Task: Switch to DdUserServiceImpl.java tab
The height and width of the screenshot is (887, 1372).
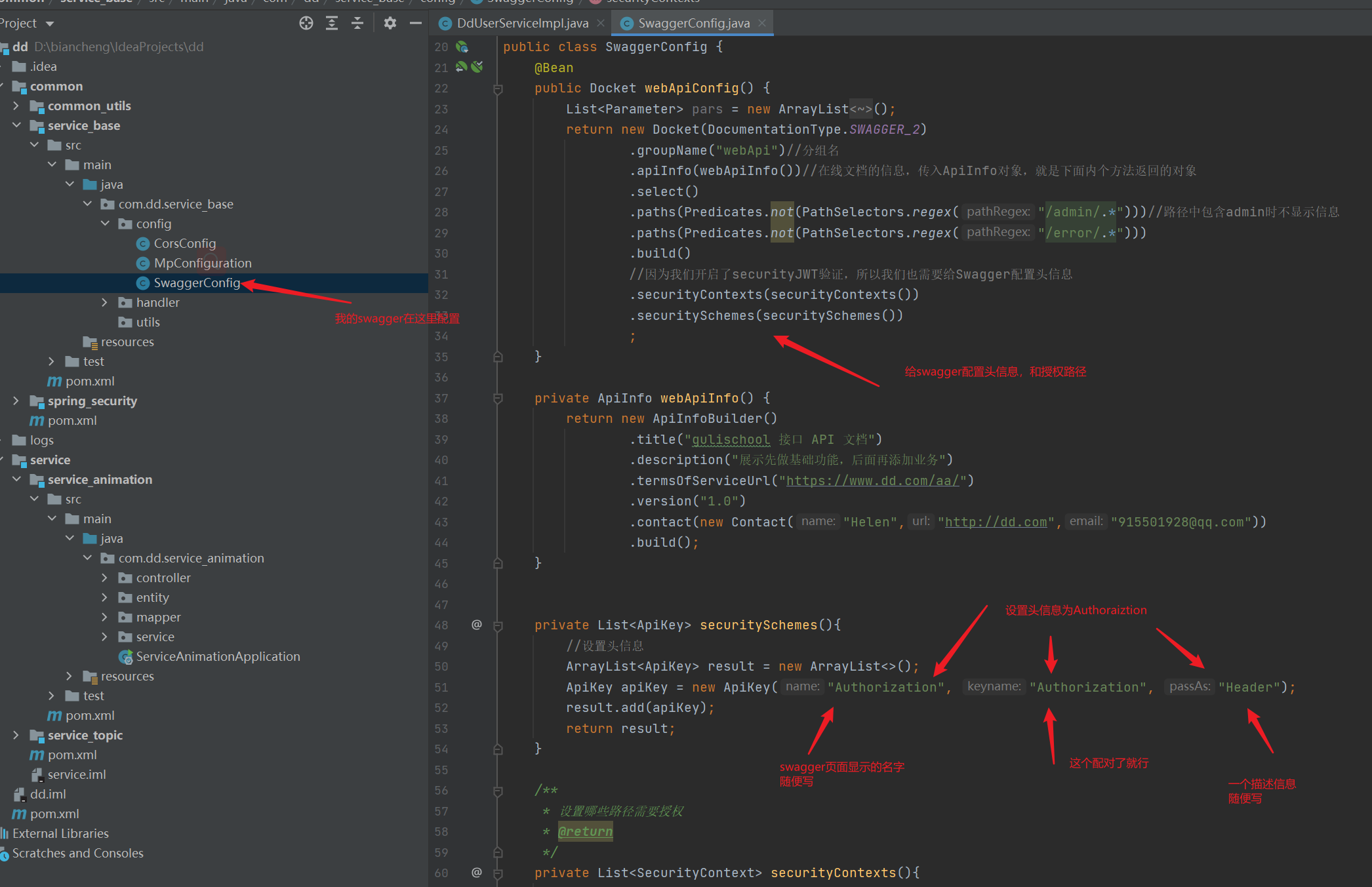Action: coord(522,24)
